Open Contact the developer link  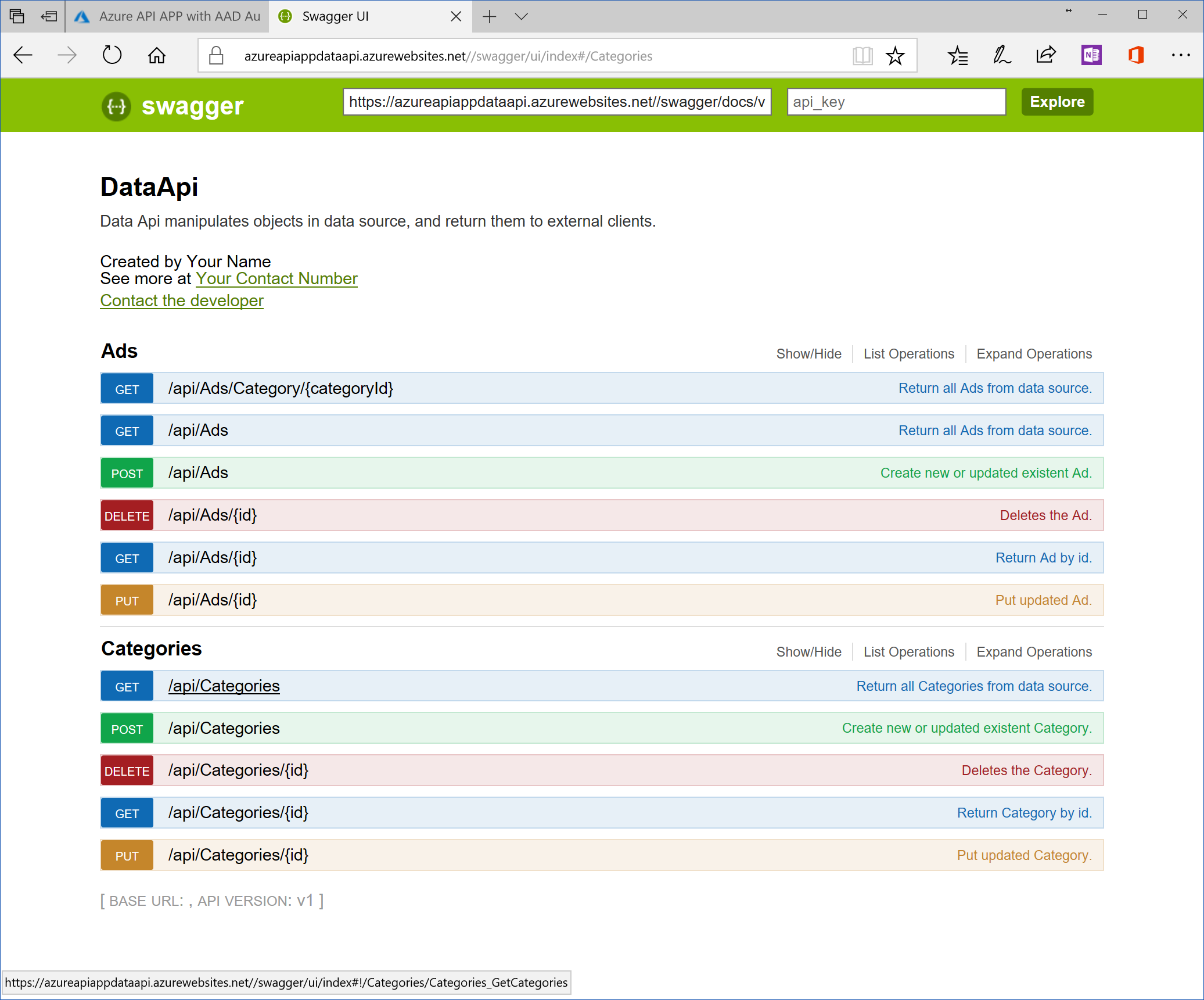[182, 301]
